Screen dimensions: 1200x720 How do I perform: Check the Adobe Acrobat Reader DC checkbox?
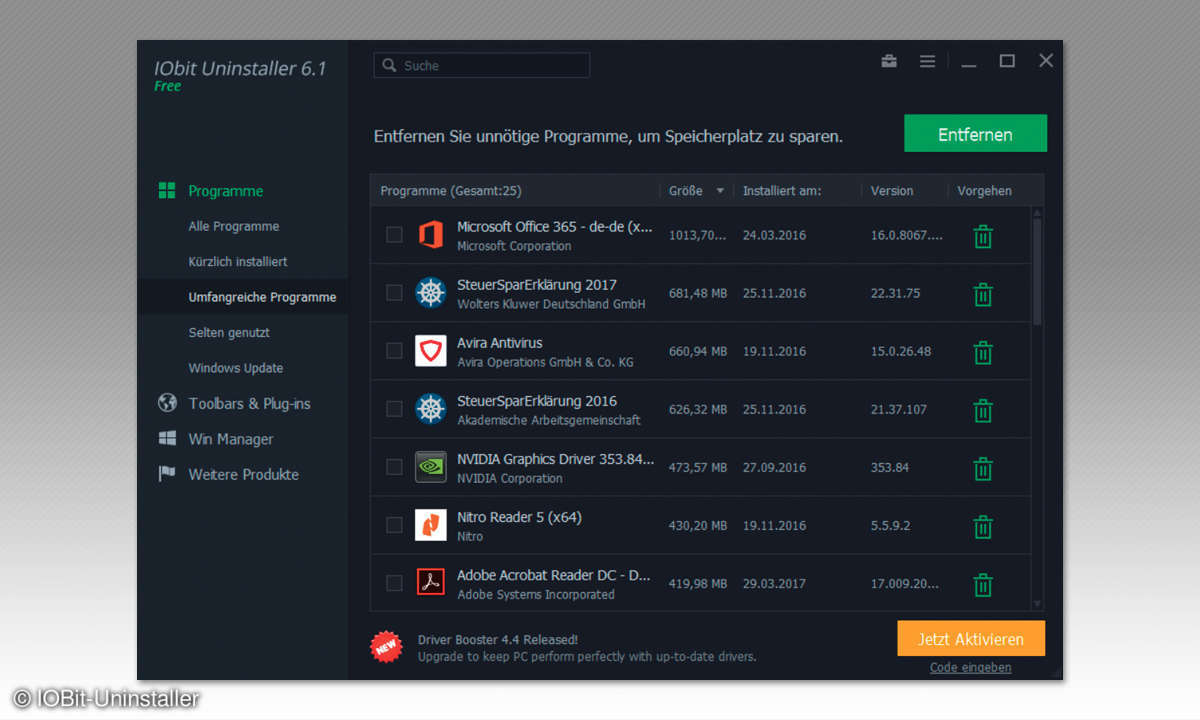point(395,583)
